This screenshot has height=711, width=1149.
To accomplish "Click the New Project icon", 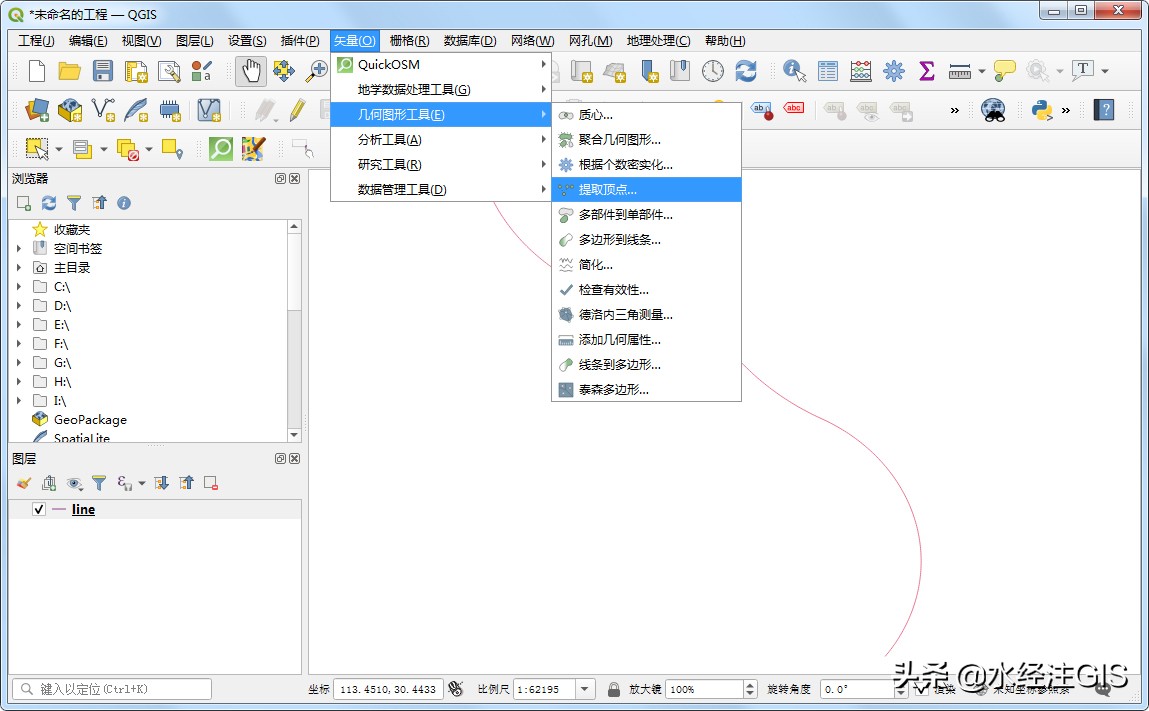I will click(37, 71).
